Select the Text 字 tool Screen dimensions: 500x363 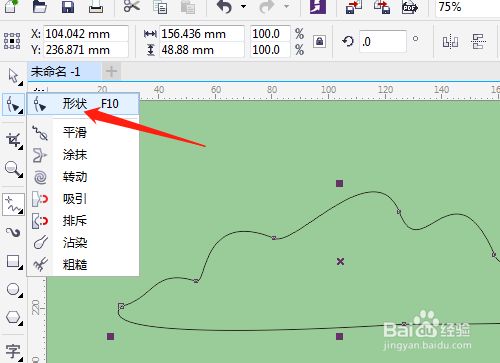14,351
